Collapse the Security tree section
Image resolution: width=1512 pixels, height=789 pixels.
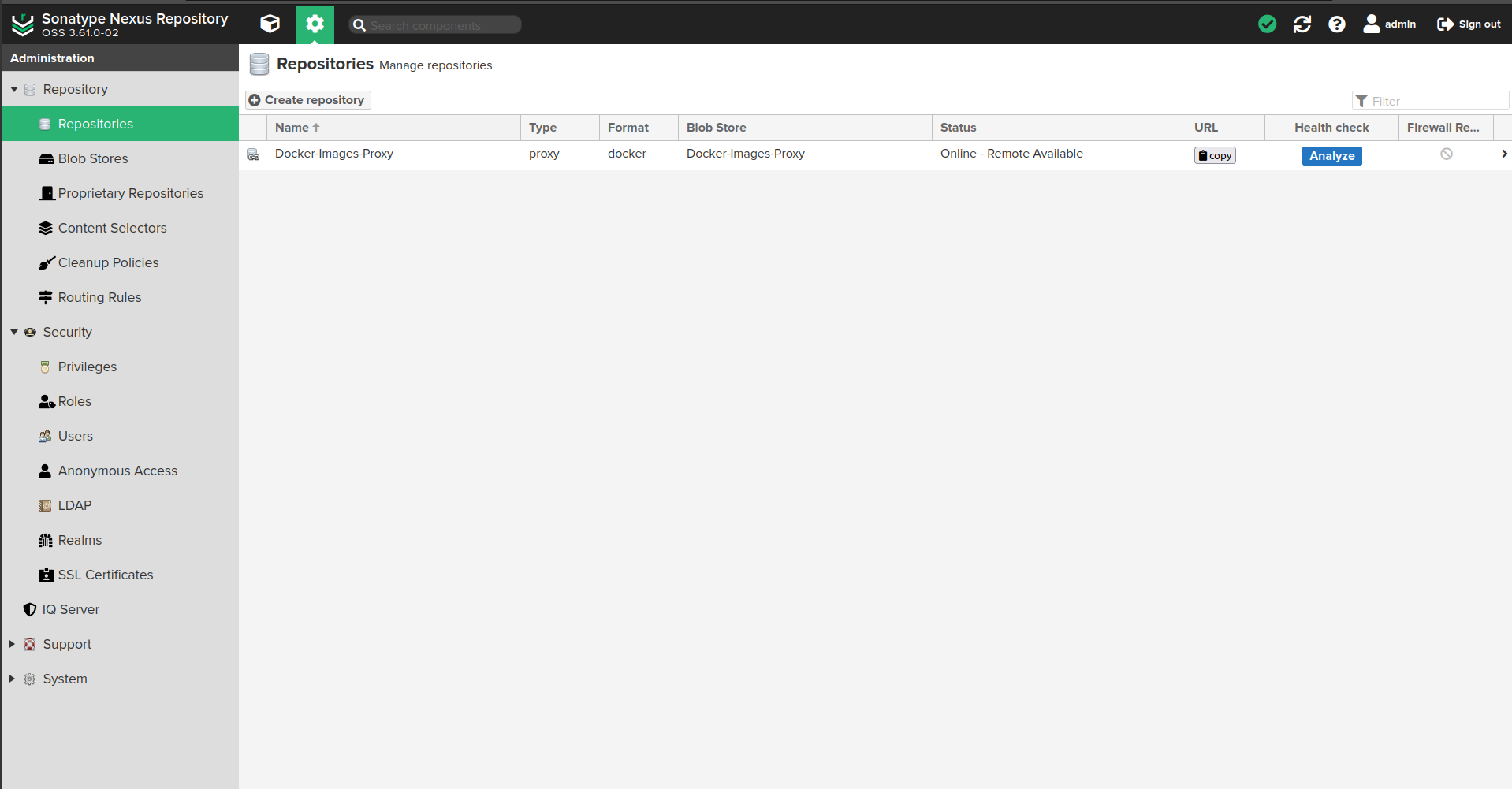point(14,332)
